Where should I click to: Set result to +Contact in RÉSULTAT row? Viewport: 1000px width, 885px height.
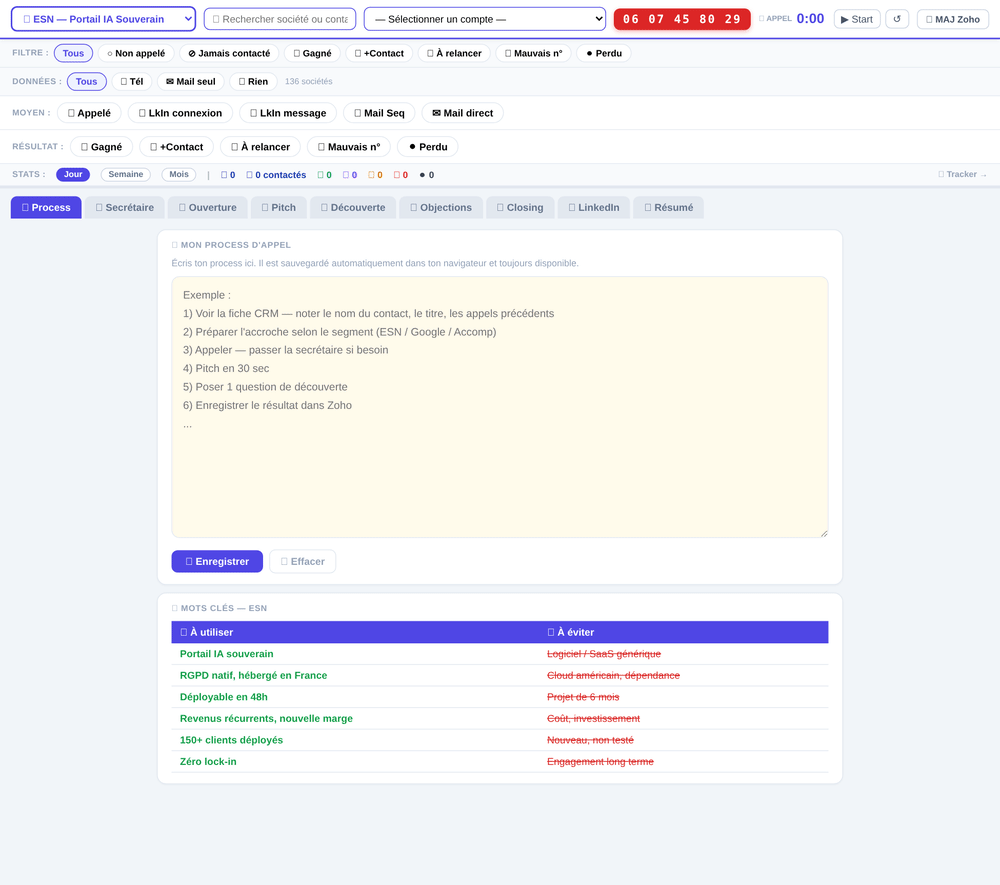point(177,147)
